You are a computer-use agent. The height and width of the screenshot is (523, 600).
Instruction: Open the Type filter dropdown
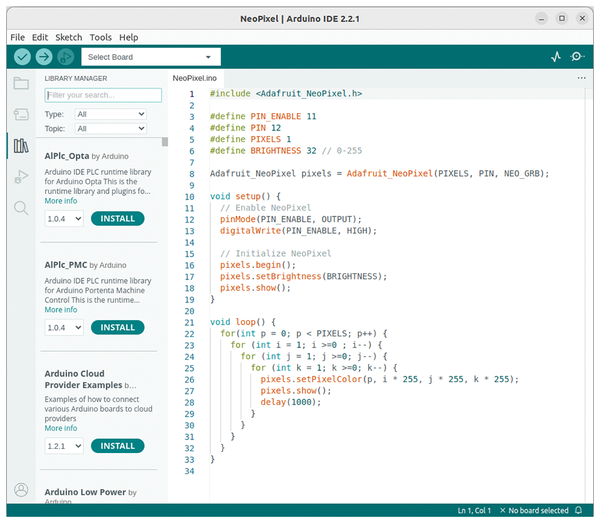tap(110, 115)
